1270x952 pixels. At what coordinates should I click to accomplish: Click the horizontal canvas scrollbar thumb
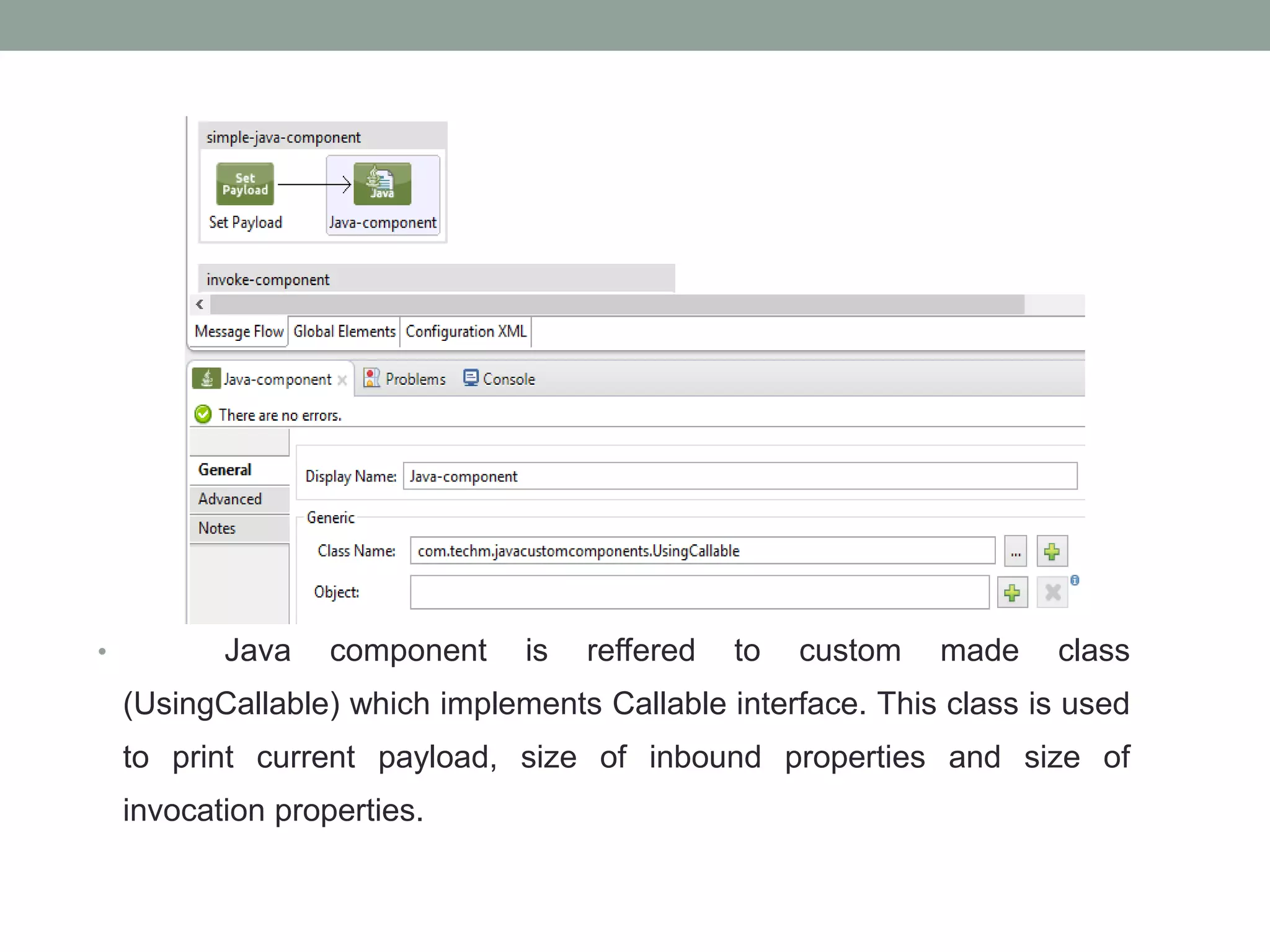click(x=617, y=304)
